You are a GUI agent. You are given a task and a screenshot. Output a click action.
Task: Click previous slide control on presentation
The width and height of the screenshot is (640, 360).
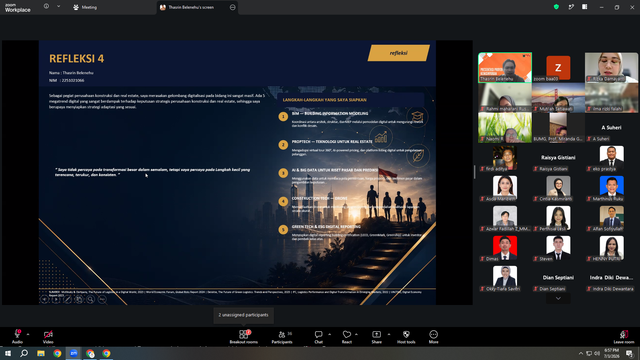pyautogui.click(x=44, y=299)
